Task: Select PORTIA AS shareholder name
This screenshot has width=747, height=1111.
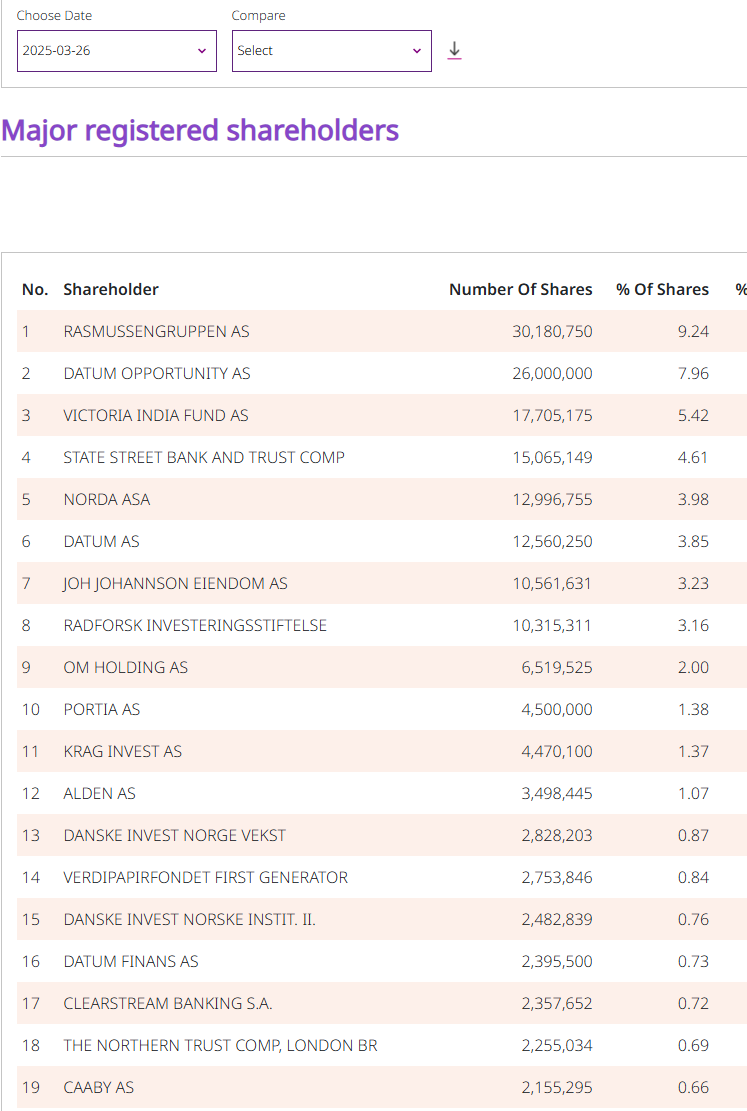Action: tap(101, 709)
